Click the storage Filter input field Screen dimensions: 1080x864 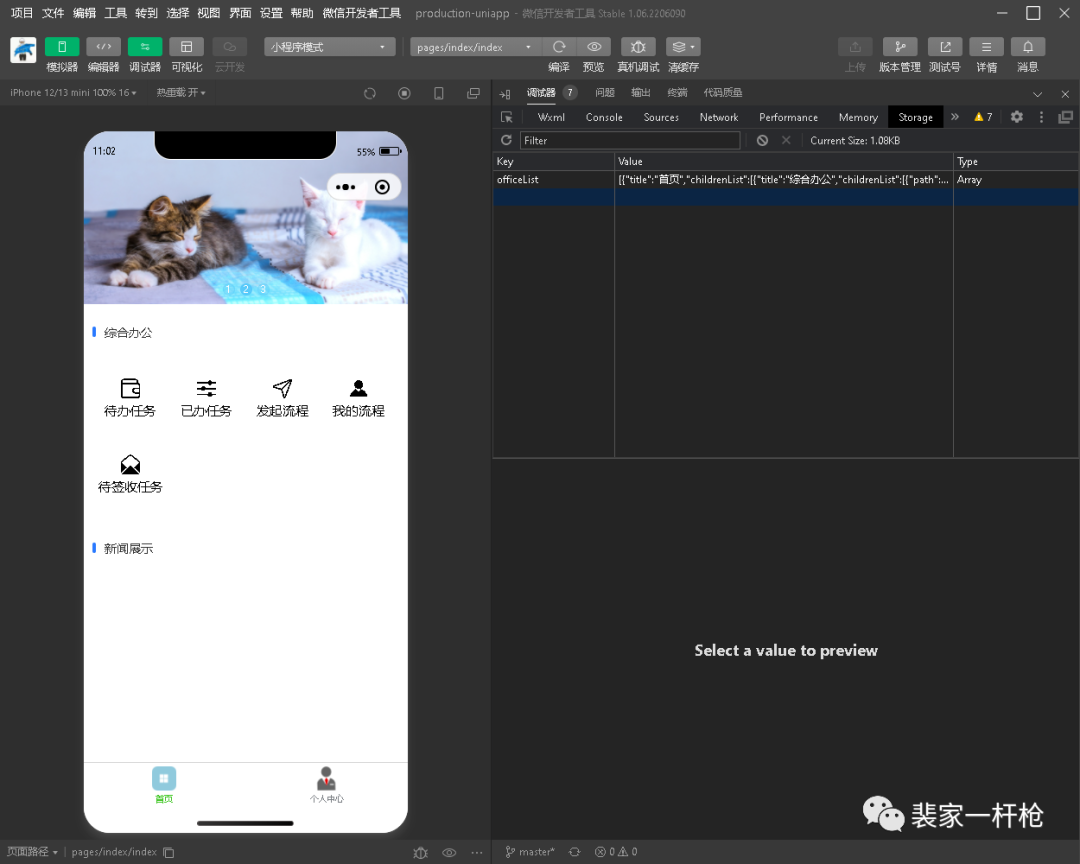pos(629,141)
